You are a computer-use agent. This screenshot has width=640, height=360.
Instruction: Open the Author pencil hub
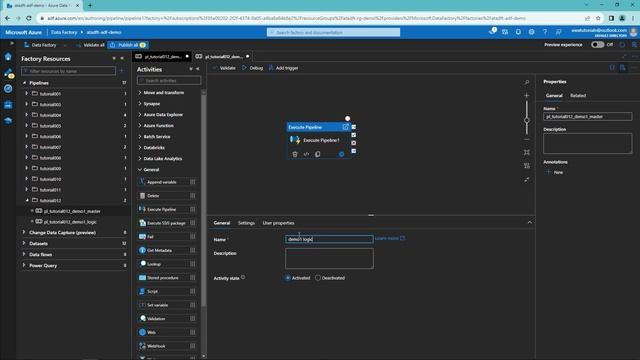point(8,73)
